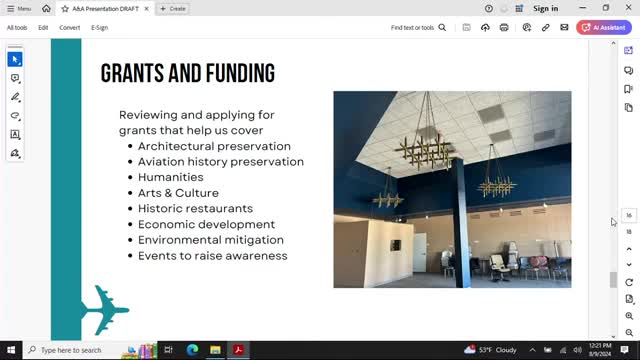Viewport: 640px width, 360px height.
Task: Launch the AI Assistant
Action: (x=604, y=28)
